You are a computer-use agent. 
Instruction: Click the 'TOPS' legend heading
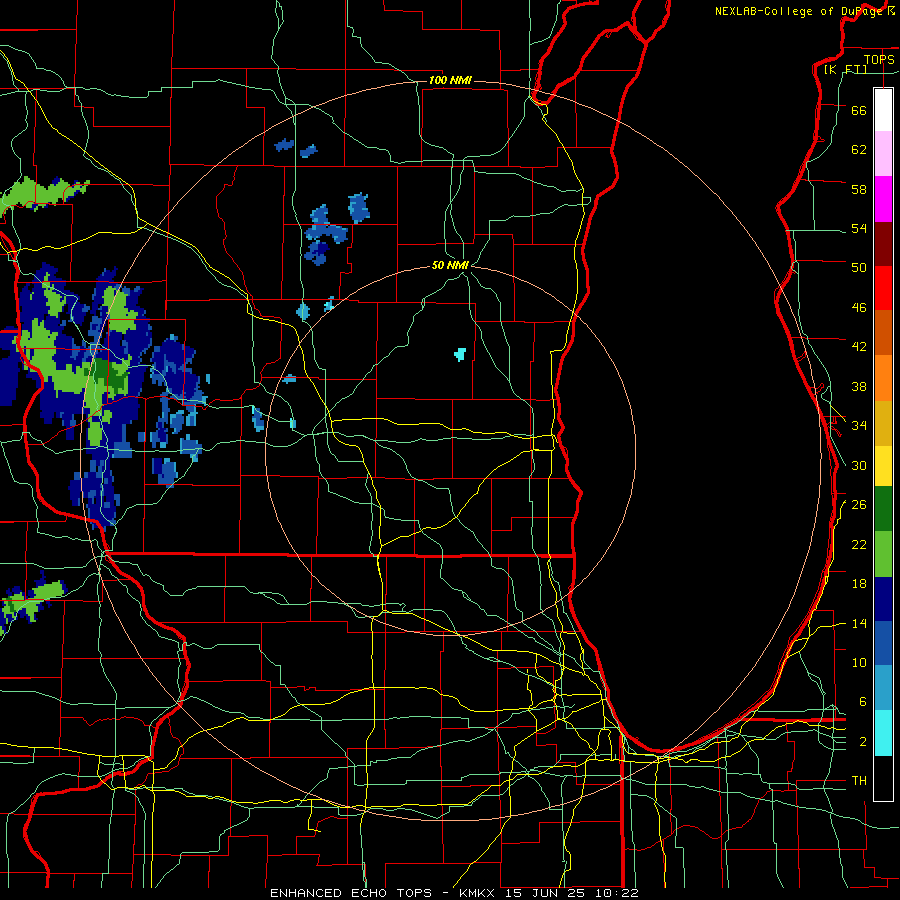tap(879, 60)
